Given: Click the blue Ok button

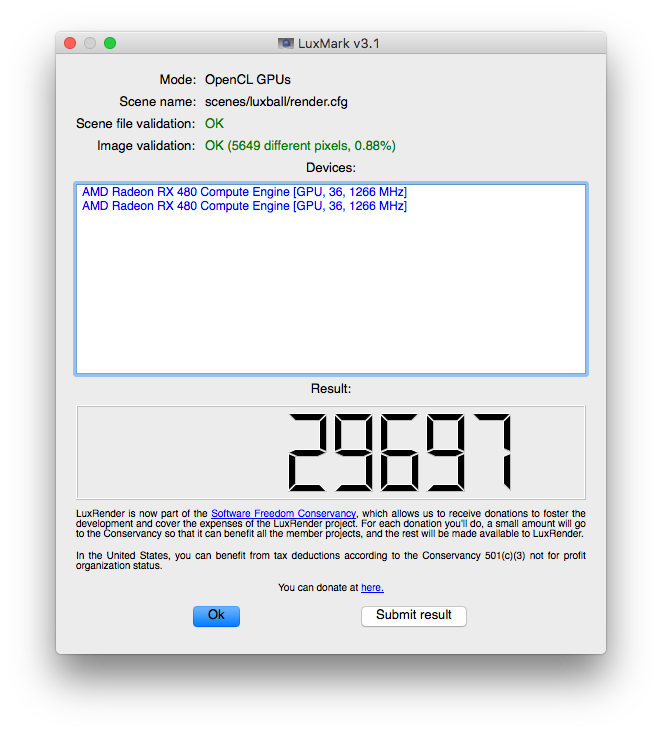Looking at the screenshot, I should click(x=216, y=616).
